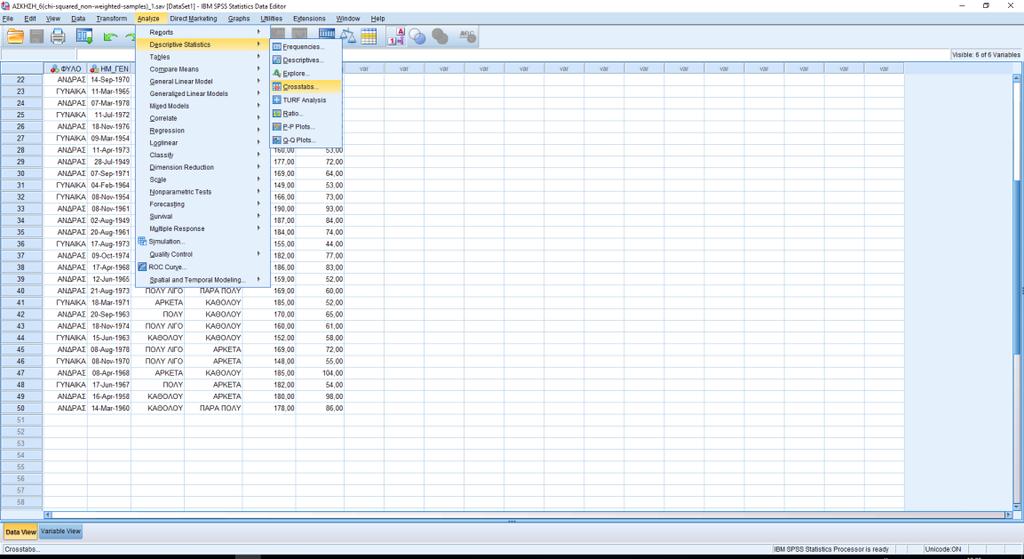The height and width of the screenshot is (559, 1024).
Task: Select Spatial and Temporal Modeling item
Action: point(202,280)
